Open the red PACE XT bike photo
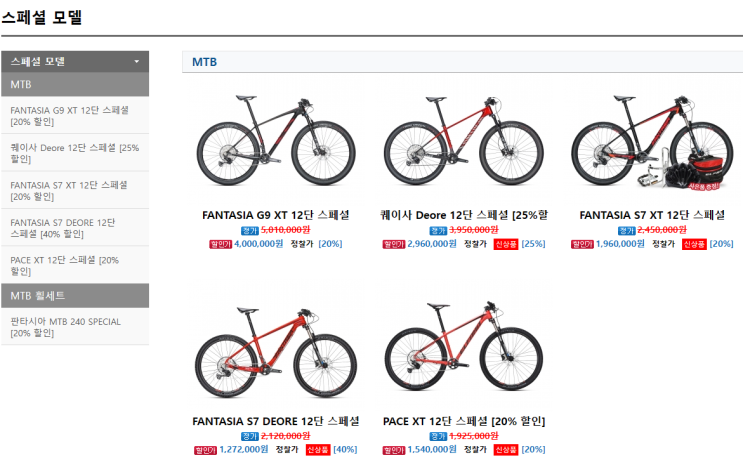The height and width of the screenshot is (467, 743). (463, 350)
